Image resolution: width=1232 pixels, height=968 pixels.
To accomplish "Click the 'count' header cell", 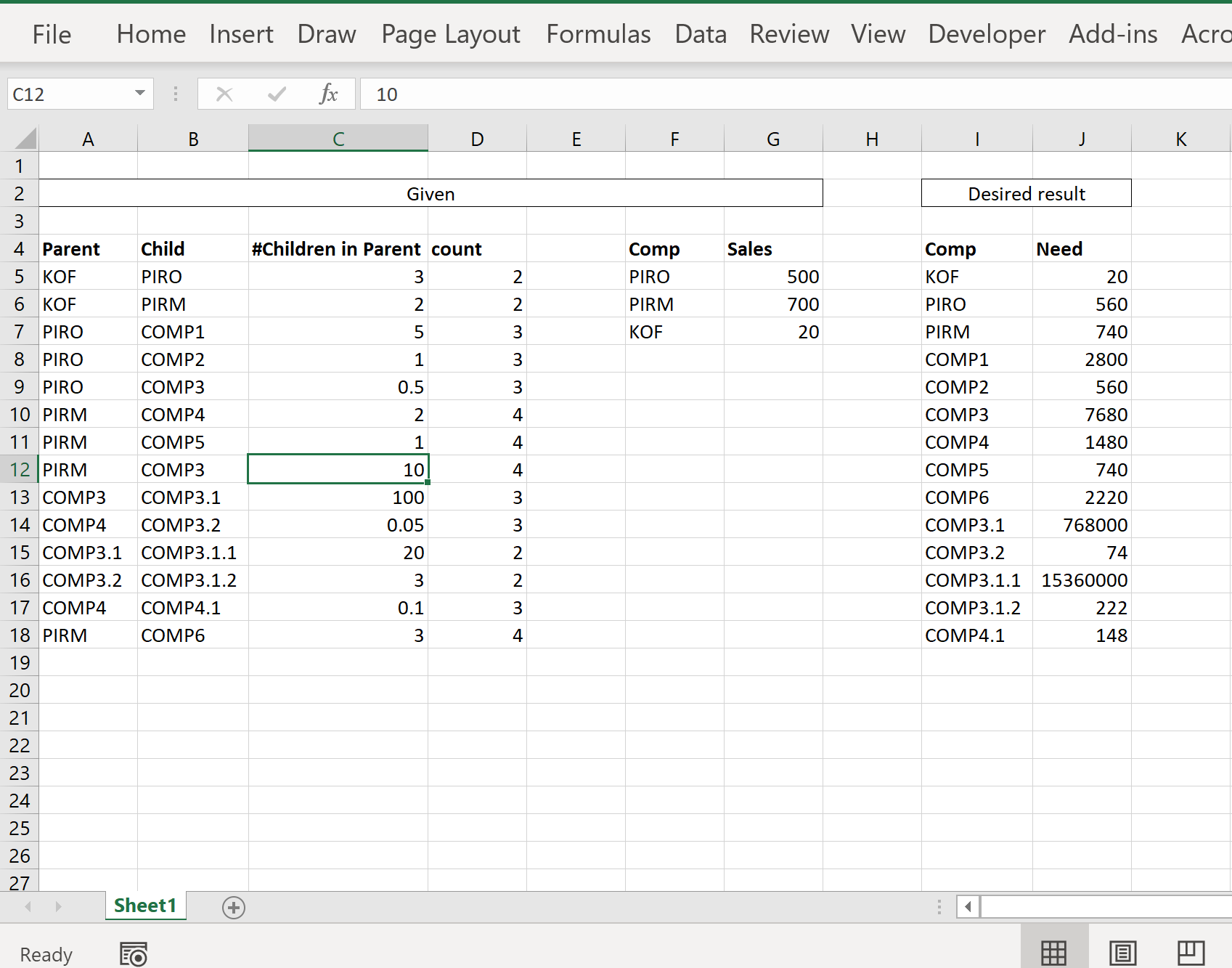I will click(477, 249).
